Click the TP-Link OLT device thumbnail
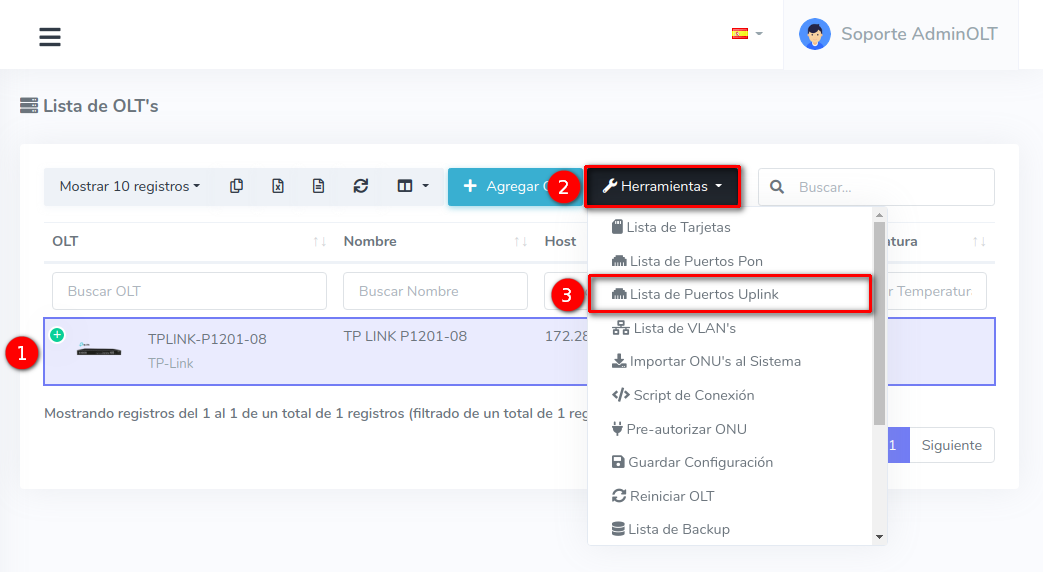Screen dimensions: 1043x572 (x=100, y=351)
